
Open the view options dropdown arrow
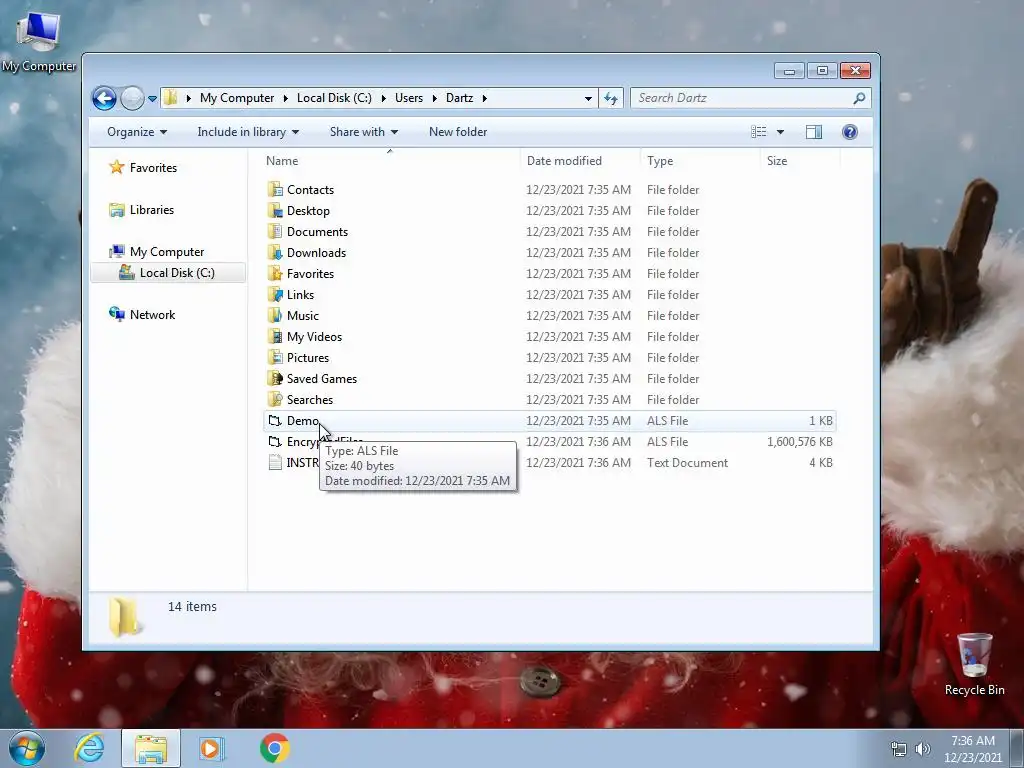tap(780, 132)
